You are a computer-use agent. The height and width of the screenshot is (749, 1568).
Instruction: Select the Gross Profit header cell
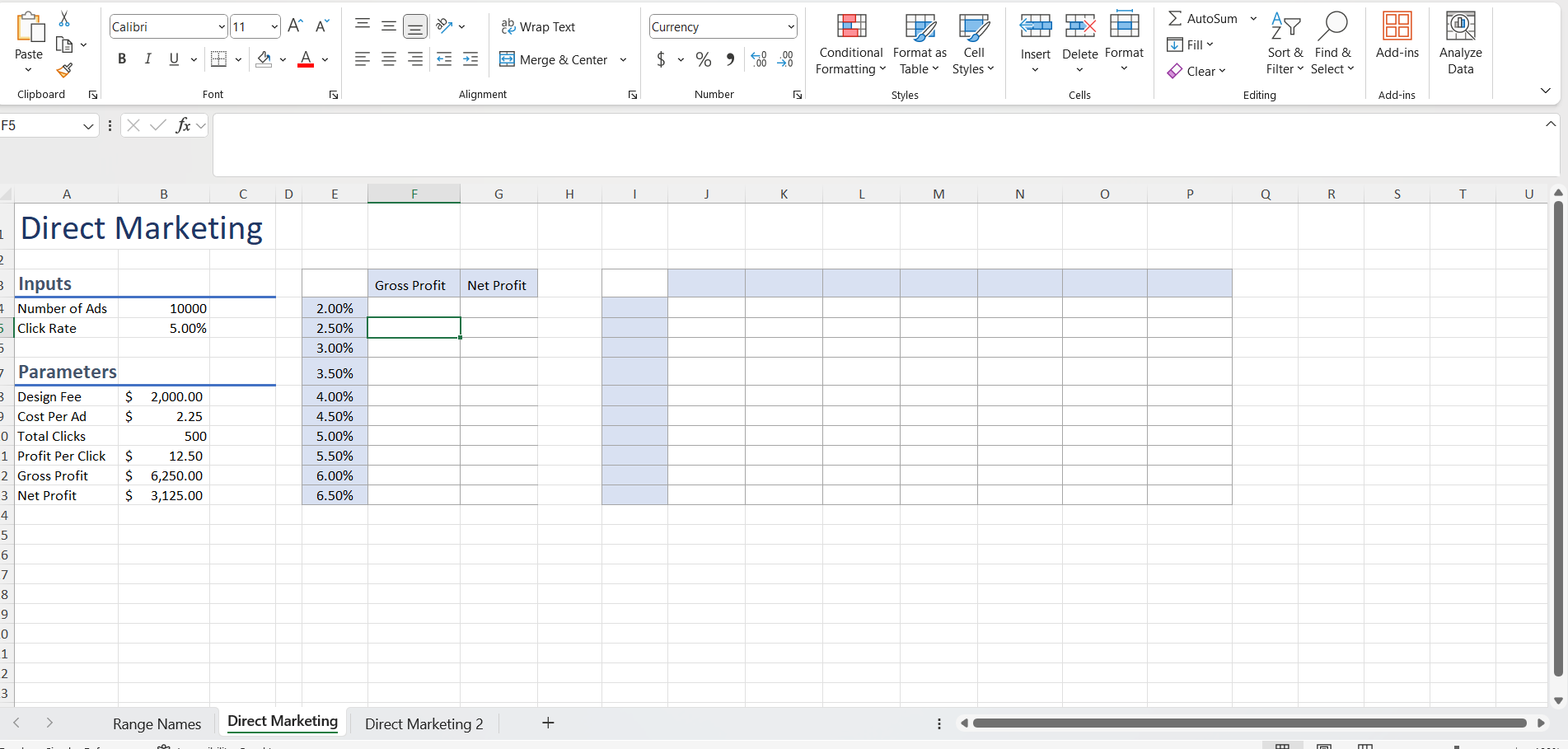coord(414,283)
